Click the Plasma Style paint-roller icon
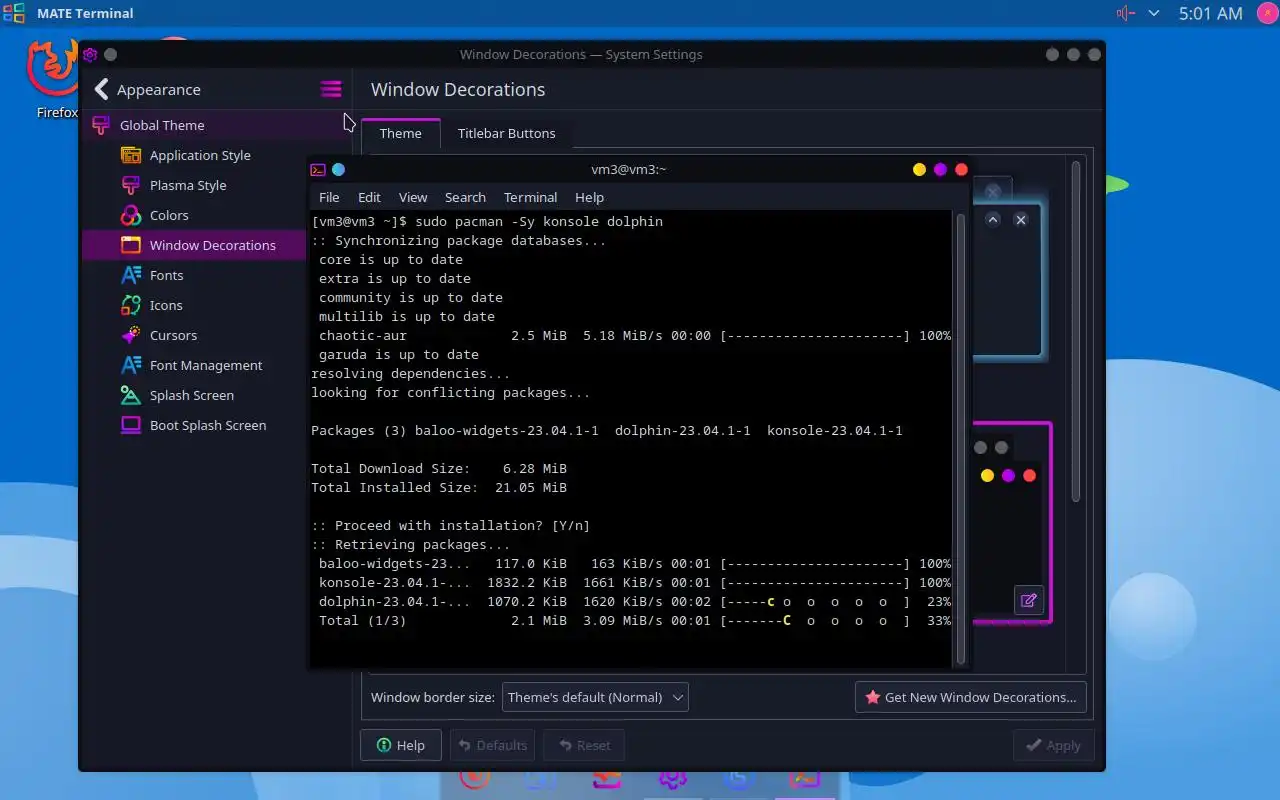 [131, 185]
